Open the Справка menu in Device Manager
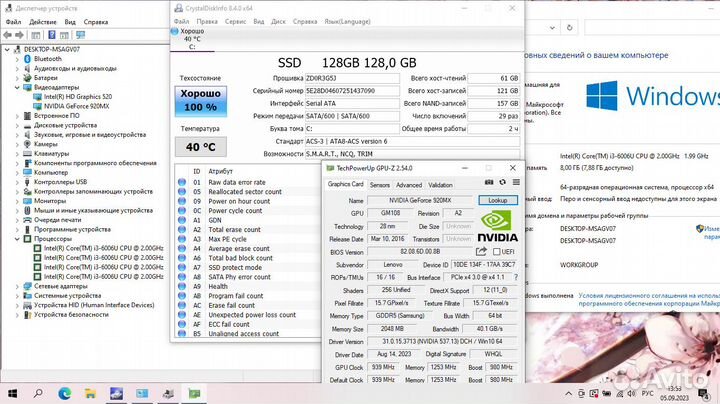Image resolution: width=720 pixels, height=404 pixels. (x=96, y=22)
